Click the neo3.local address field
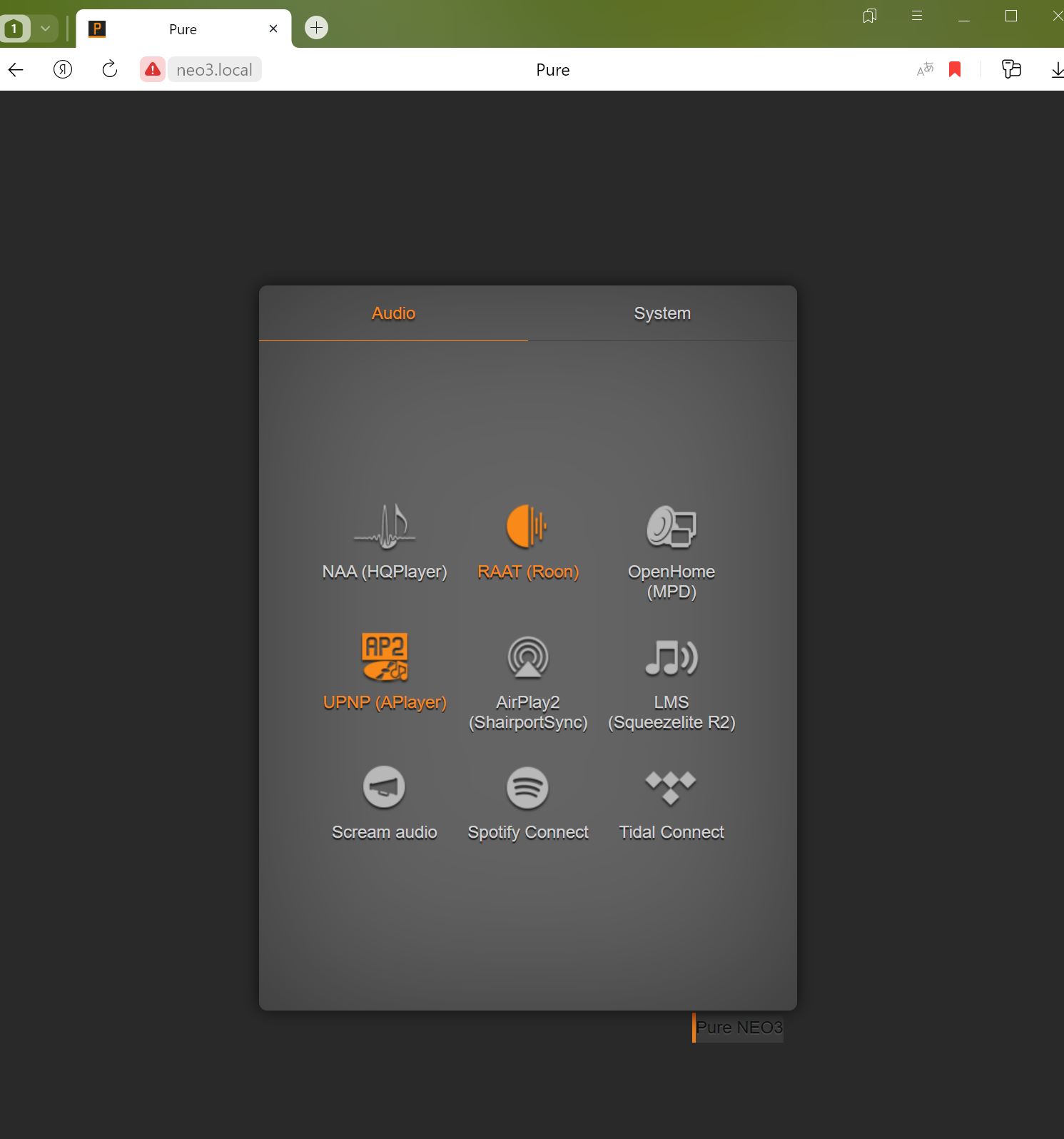This screenshot has height=1139, width=1064. 214,69
